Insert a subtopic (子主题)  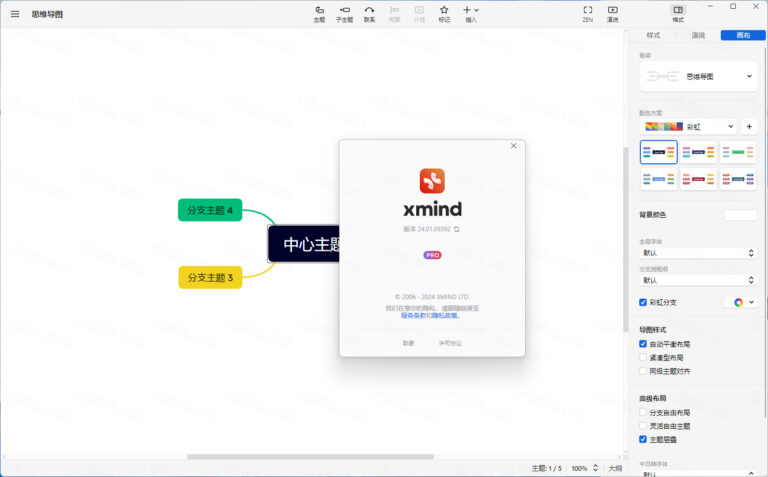(x=344, y=14)
